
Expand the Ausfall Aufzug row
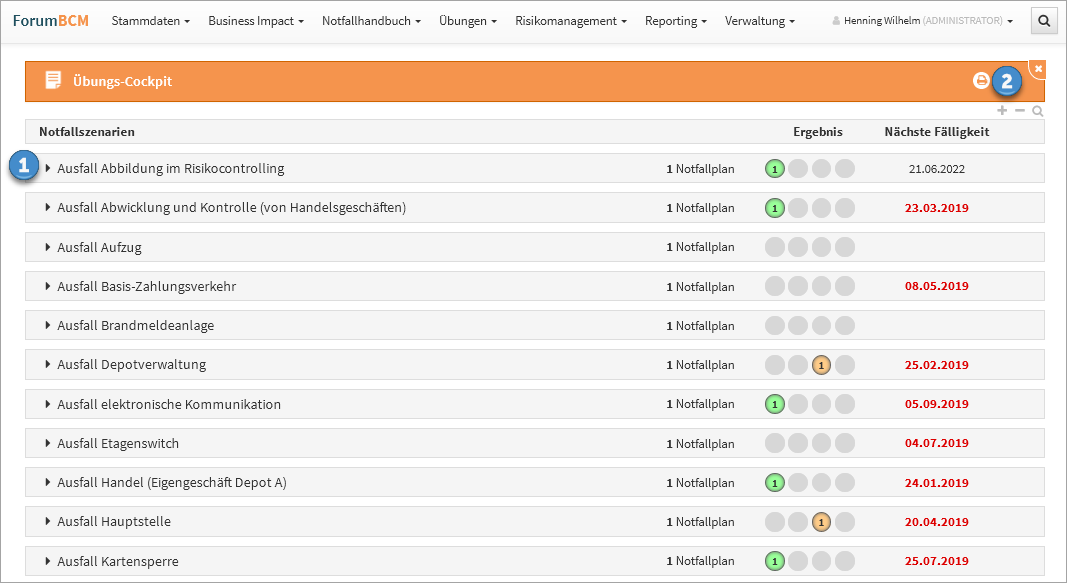click(x=48, y=247)
